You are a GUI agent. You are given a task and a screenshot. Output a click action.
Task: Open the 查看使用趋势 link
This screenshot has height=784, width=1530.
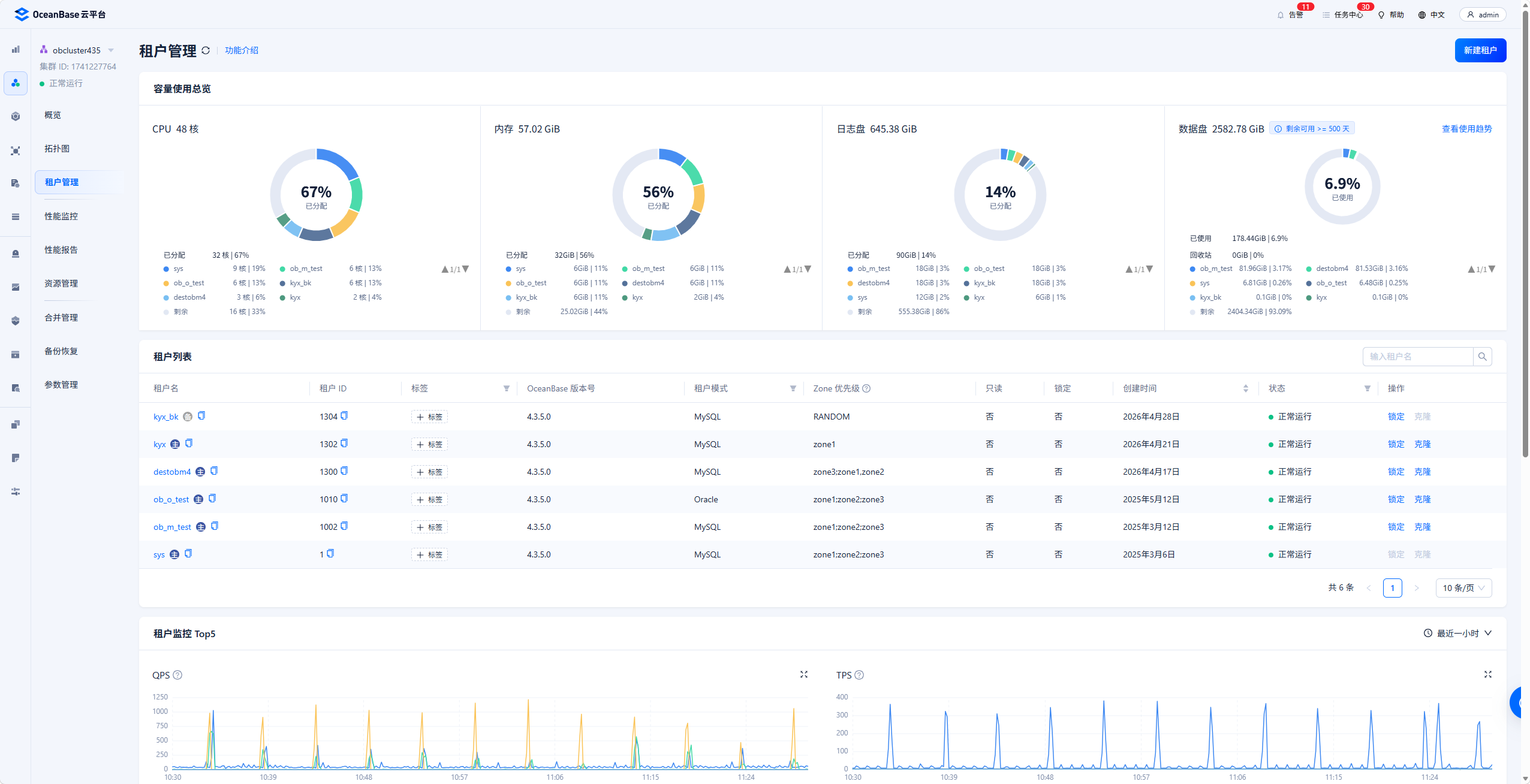tap(1466, 129)
